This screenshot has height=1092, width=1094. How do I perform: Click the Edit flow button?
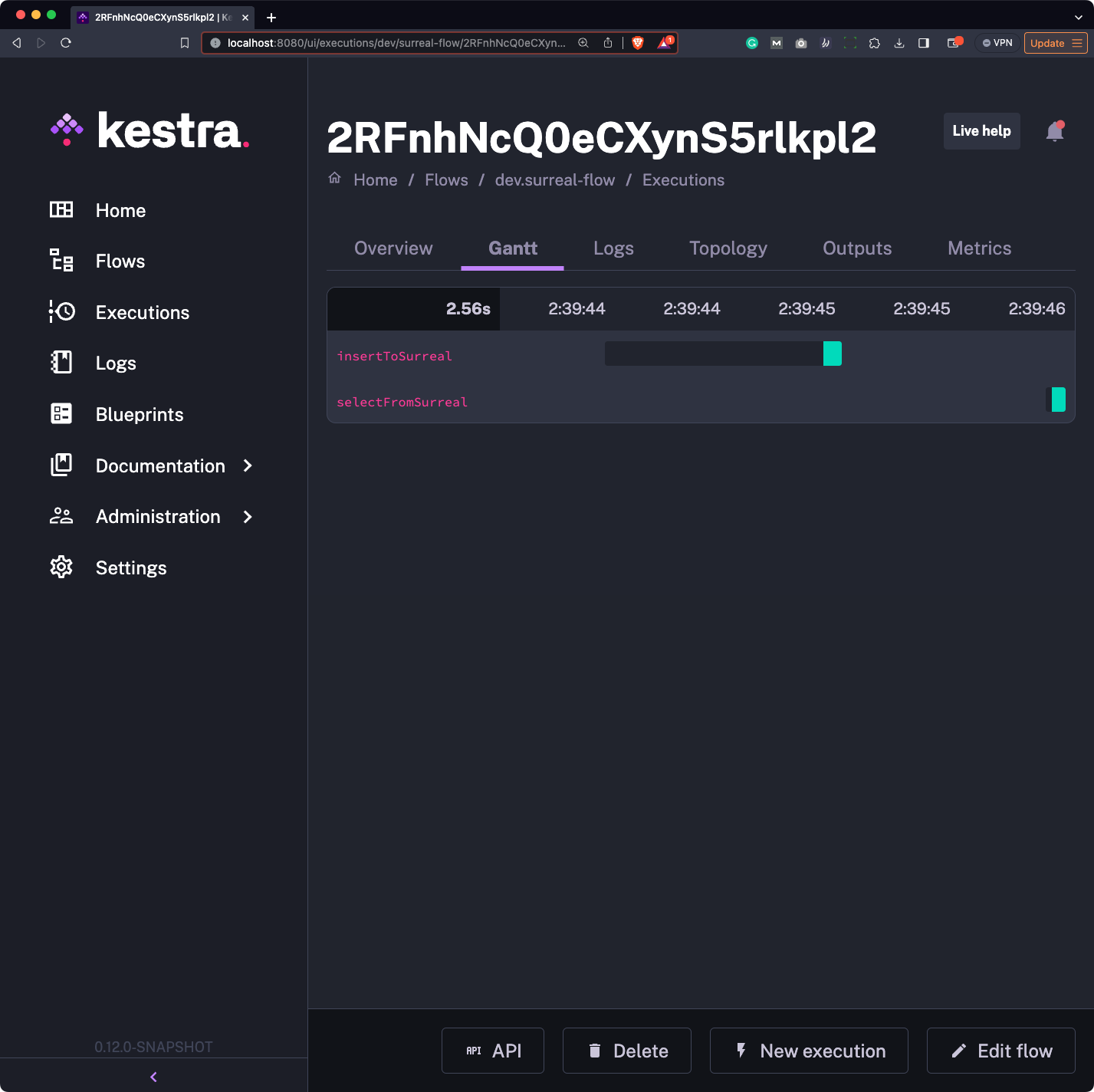1000,1051
